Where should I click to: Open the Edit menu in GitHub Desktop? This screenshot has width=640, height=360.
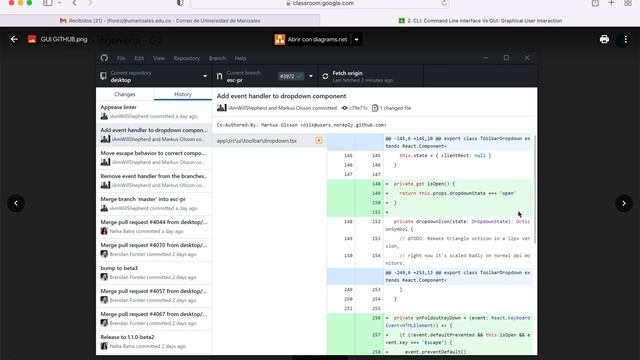coord(139,58)
